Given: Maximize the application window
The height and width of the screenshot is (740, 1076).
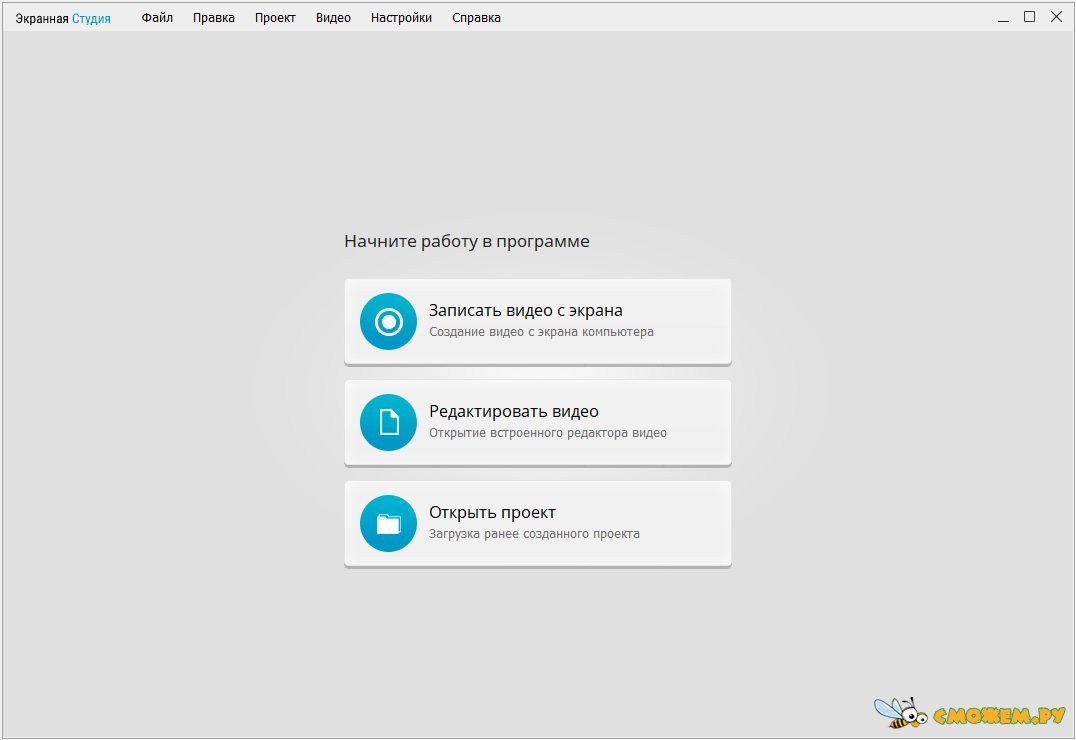Looking at the screenshot, I should [1029, 17].
